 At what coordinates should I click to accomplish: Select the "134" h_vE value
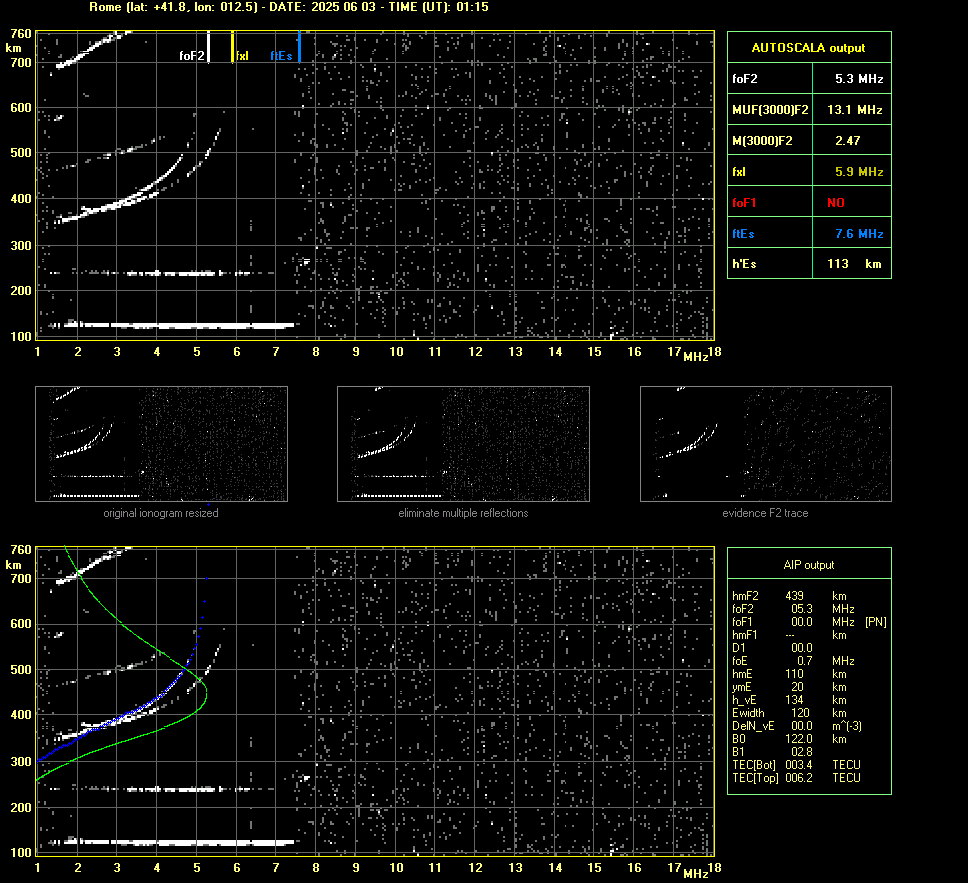coord(795,700)
